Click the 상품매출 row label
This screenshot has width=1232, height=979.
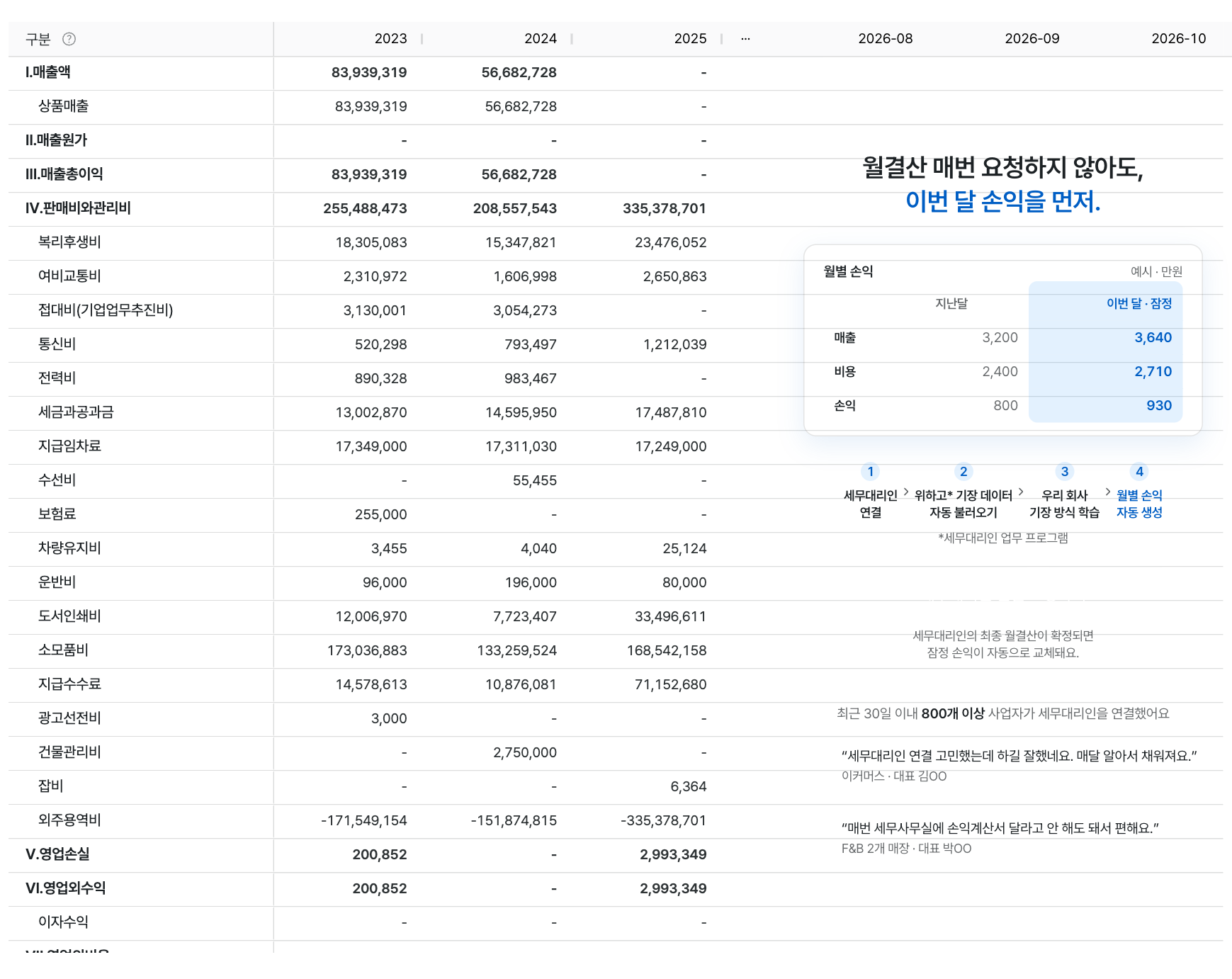tap(63, 106)
